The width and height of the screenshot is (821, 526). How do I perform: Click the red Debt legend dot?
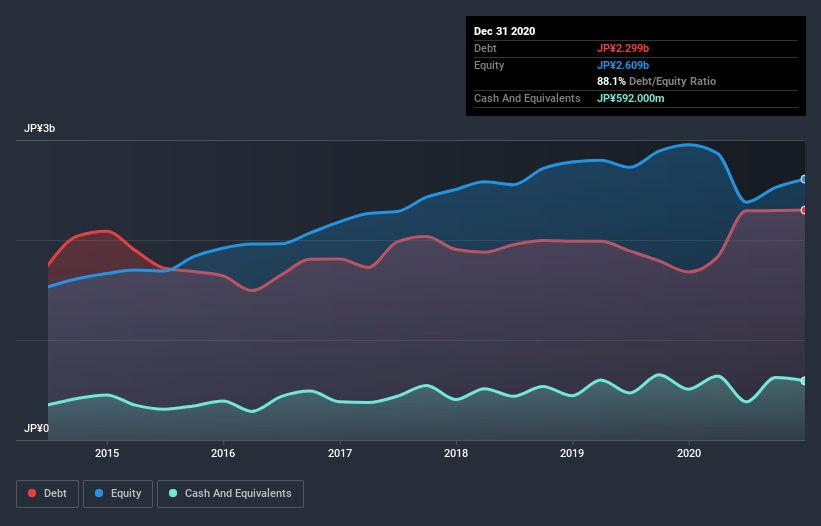(32, 493)
